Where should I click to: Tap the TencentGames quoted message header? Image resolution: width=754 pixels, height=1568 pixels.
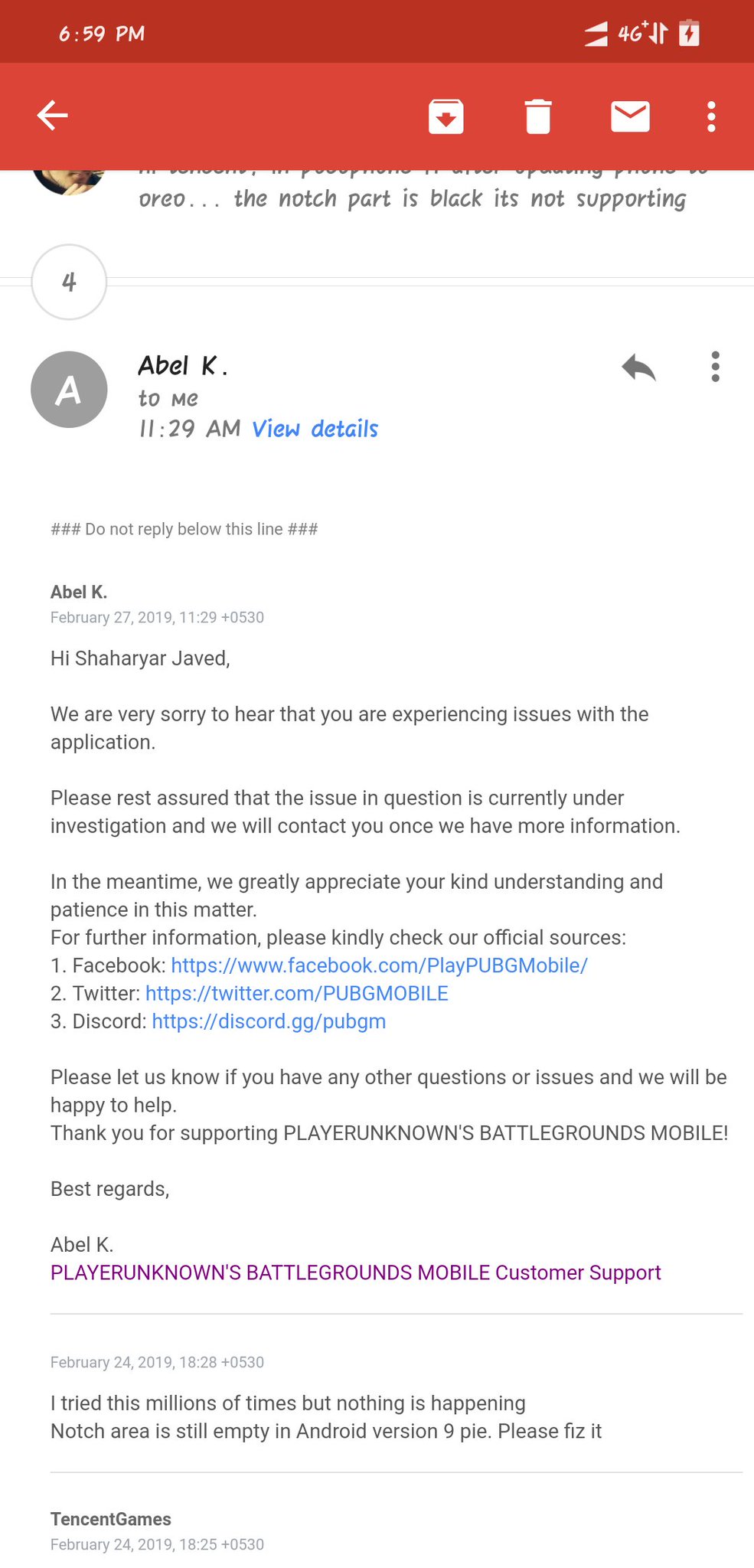(x=111, y=1519)
